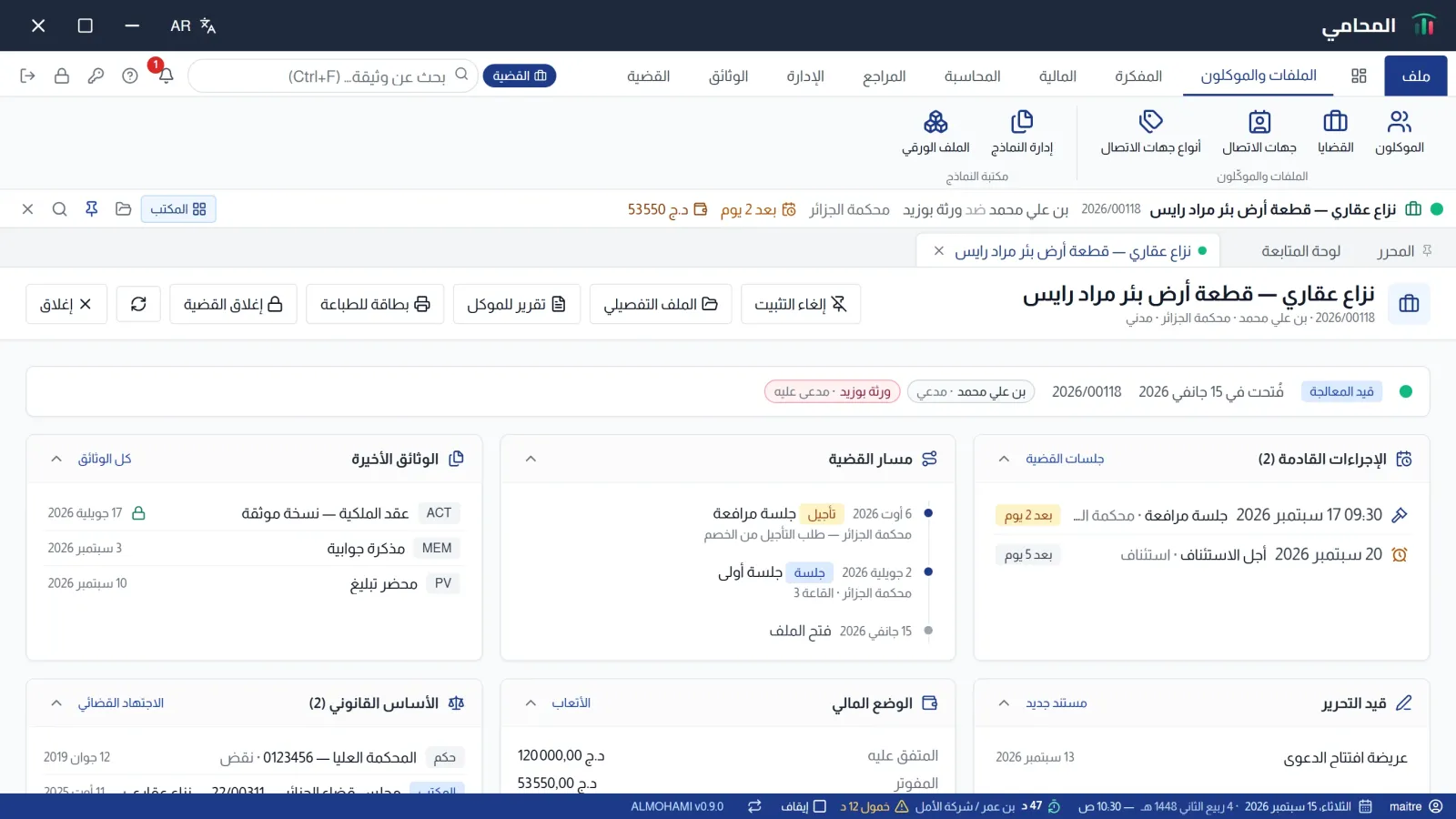Open الاجتهاد القضائي link
The height and width of the screenshot is (819, 1456).
pos(121,703)
